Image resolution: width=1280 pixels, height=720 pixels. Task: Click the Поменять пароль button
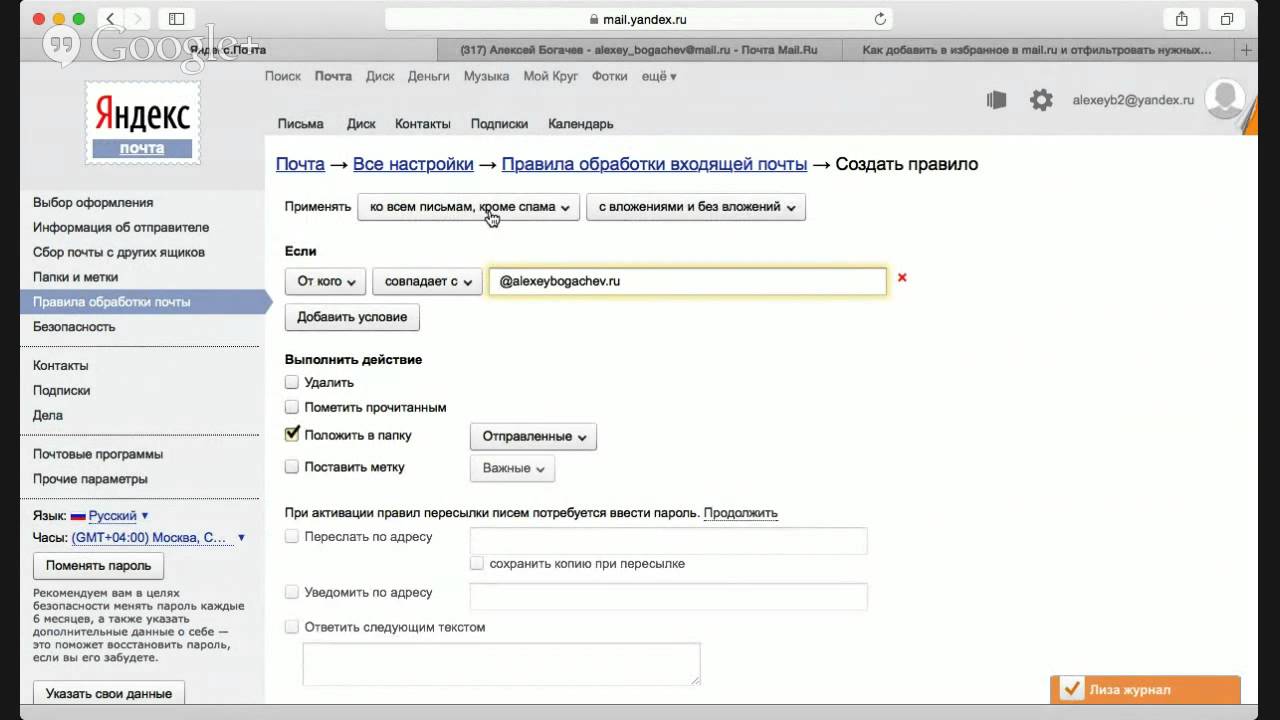[98, 565]
